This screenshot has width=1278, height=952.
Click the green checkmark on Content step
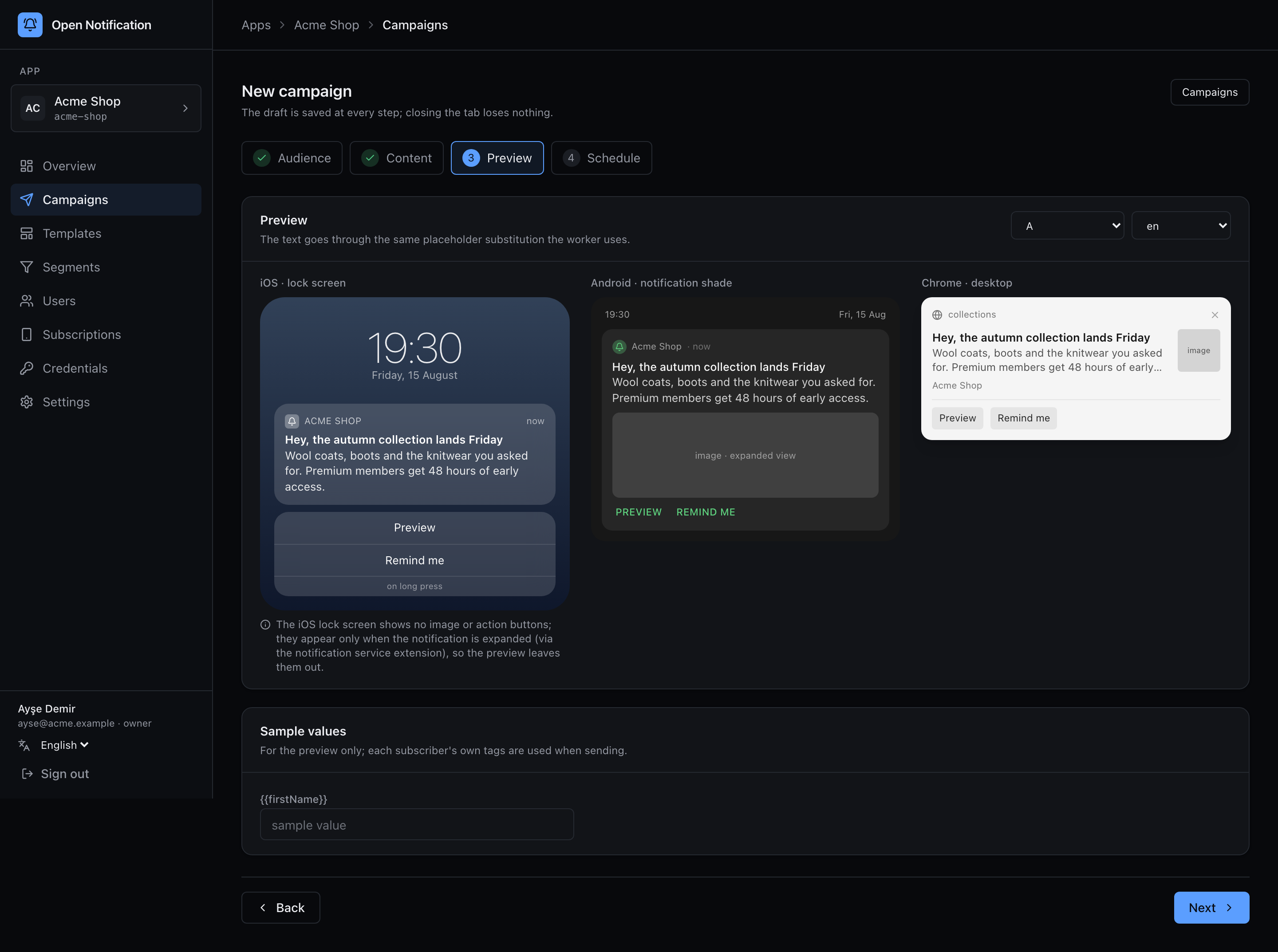[370, 158]
